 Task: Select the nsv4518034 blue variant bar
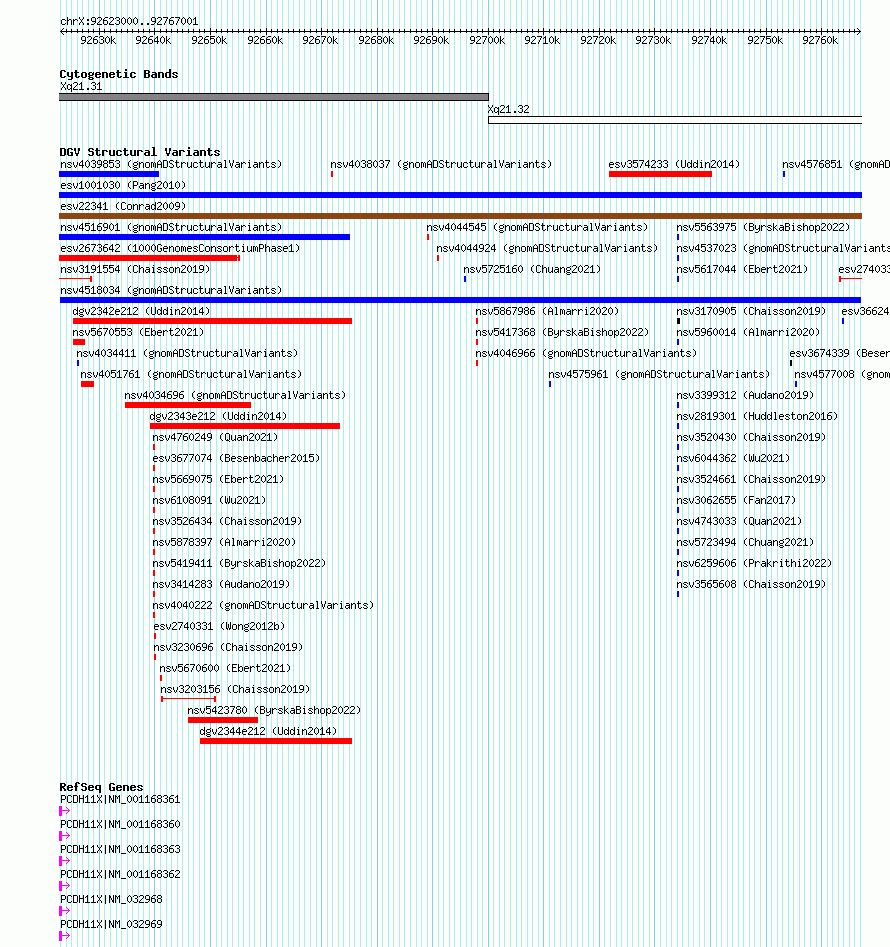[x=460, y=300]
